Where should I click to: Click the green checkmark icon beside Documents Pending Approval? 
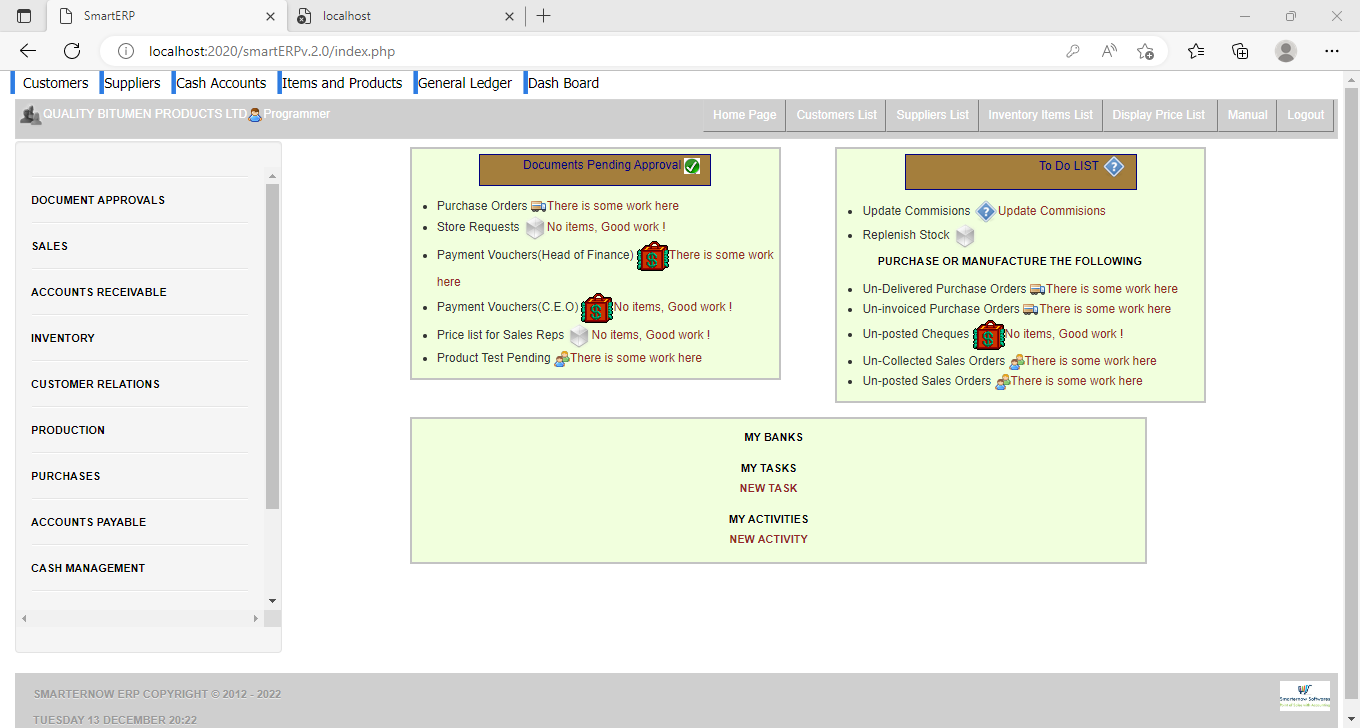click(692, 166)
